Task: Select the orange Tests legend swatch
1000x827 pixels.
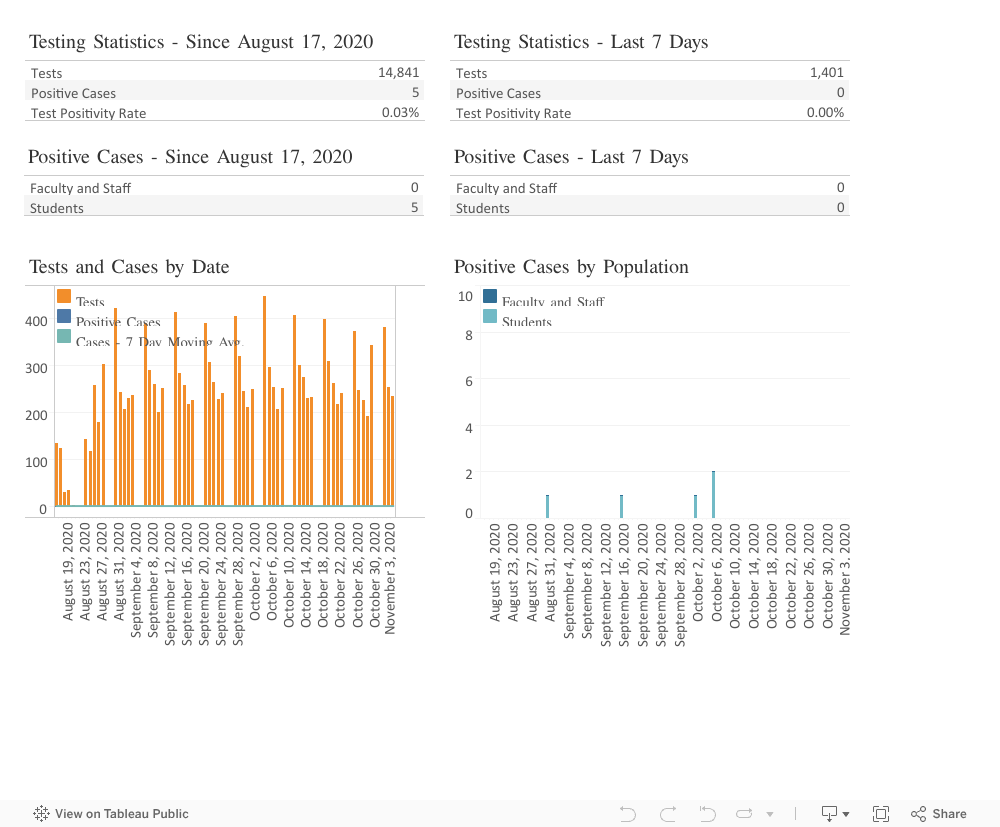Action: [64, 297]
